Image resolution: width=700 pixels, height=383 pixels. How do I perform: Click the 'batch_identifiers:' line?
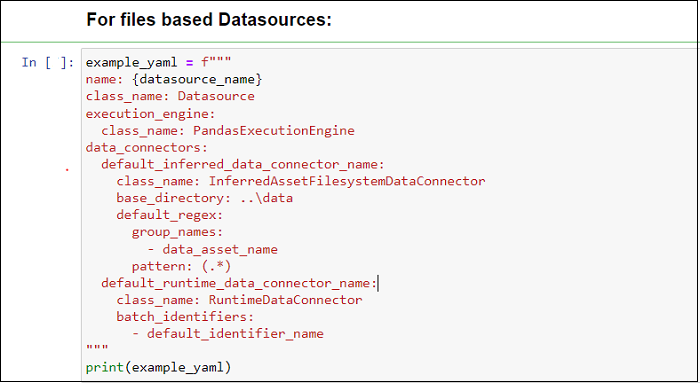click(185, 317)
